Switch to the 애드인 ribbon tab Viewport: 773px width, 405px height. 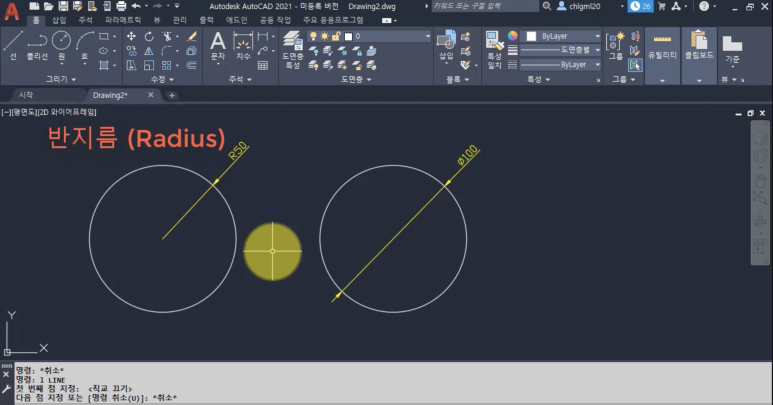point(236,20)
